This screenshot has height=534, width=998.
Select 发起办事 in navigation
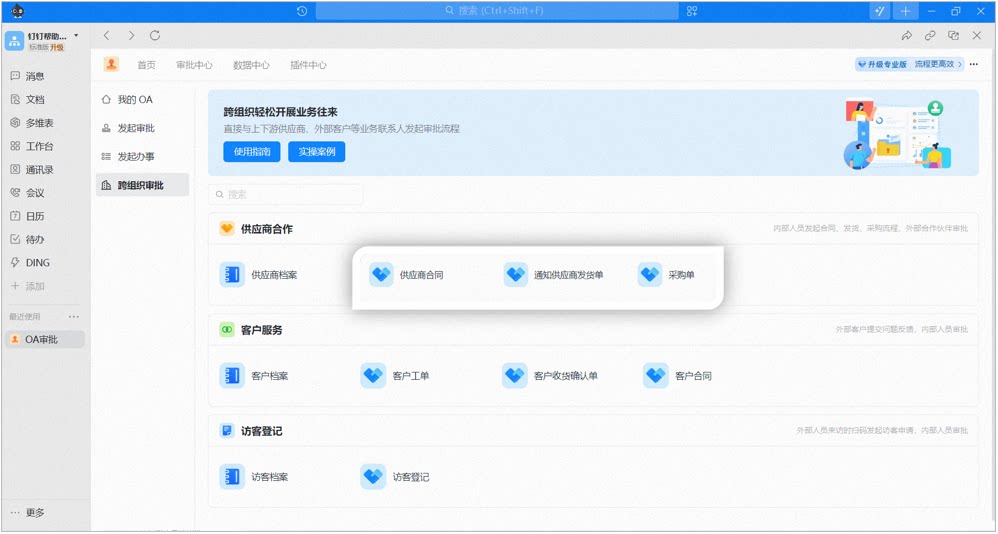coord(143,157)
